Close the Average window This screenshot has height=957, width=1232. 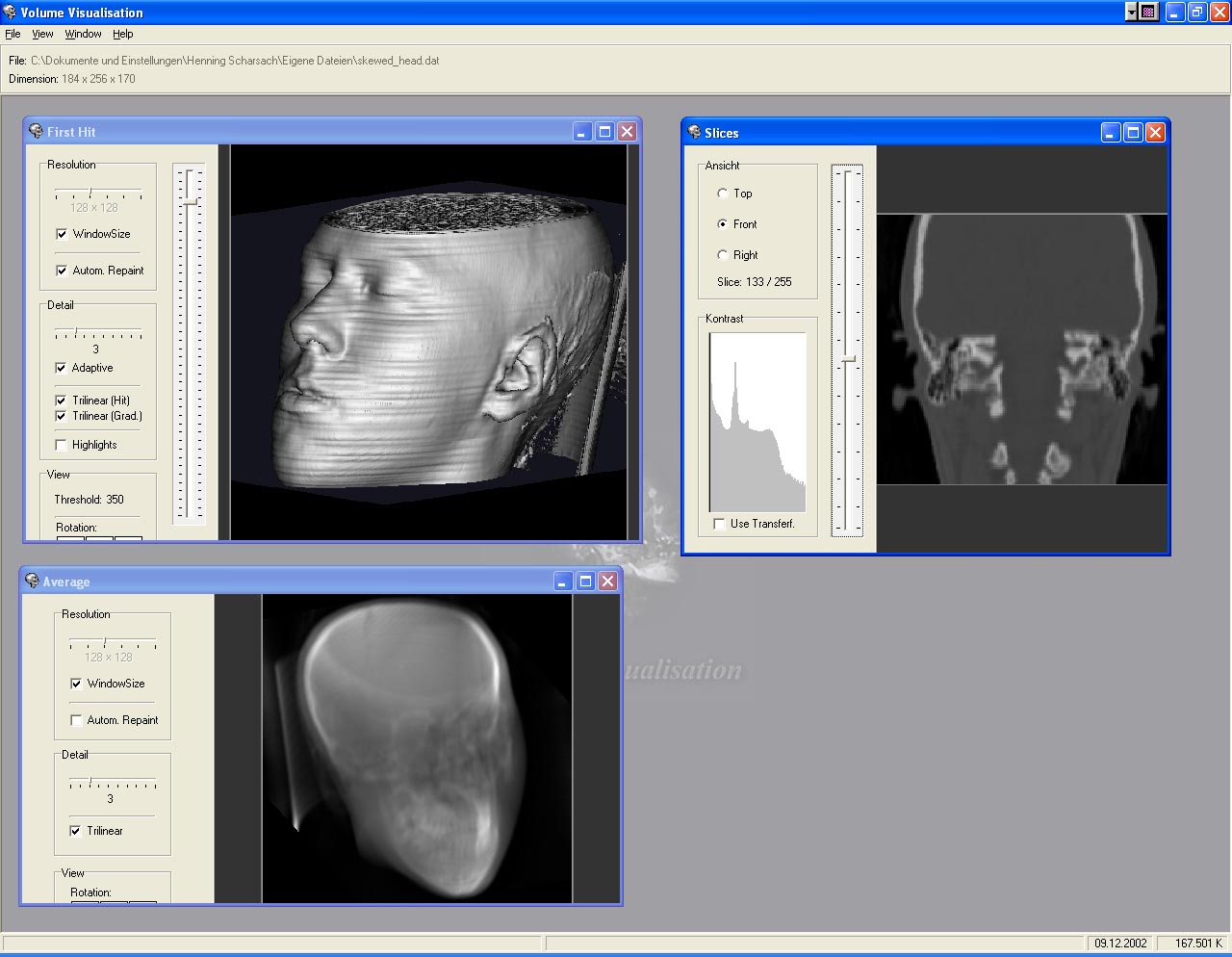point(607,582)
